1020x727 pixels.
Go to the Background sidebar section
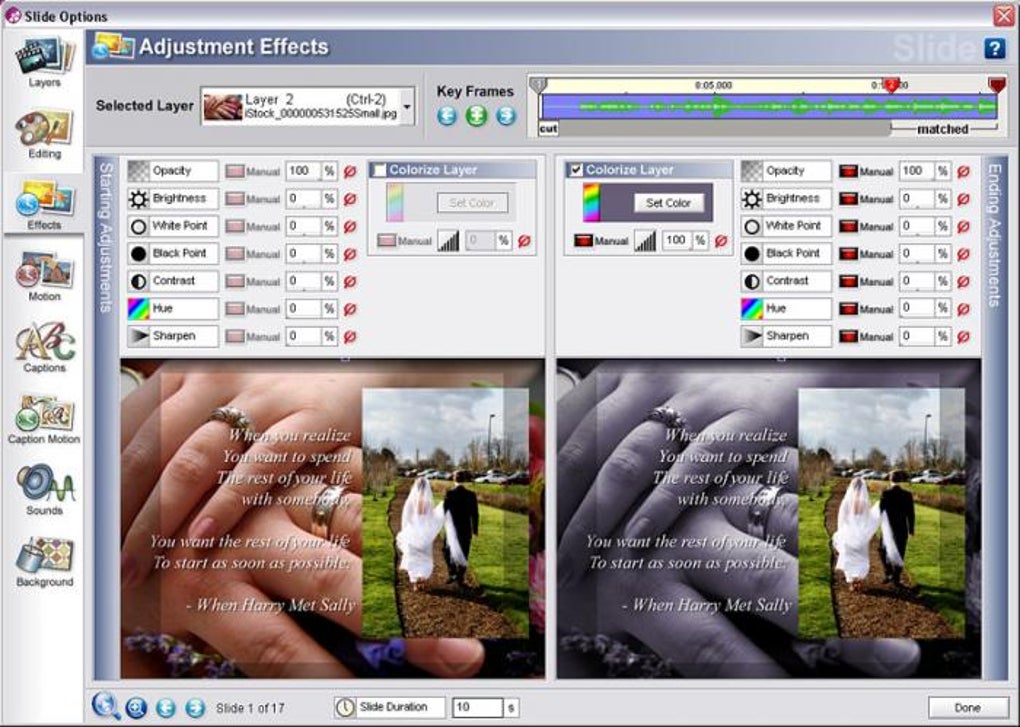pos(44,562)
